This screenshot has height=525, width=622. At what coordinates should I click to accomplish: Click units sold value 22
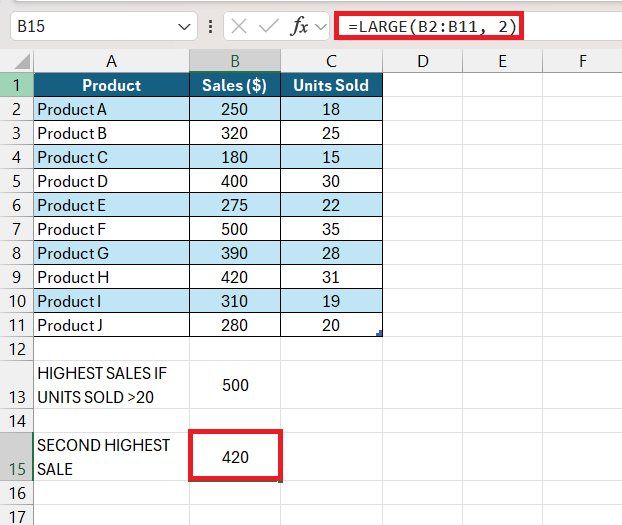[331, 205]
